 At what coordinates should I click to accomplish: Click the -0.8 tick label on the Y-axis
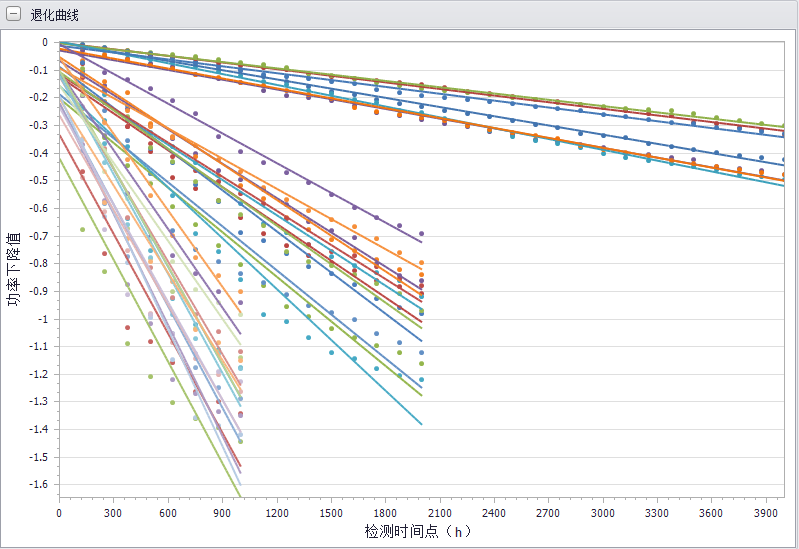point(39,264)
